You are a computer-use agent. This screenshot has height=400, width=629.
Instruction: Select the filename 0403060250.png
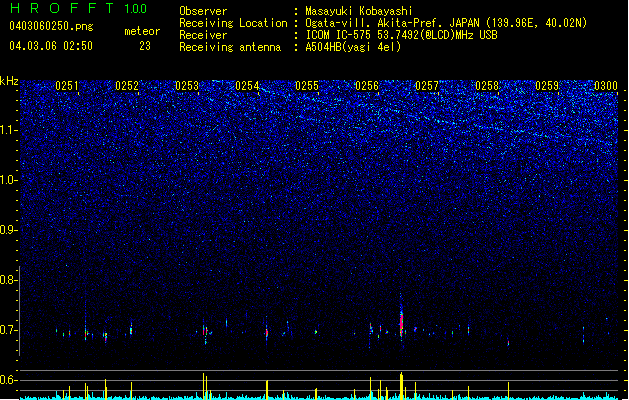pos(51,26)
